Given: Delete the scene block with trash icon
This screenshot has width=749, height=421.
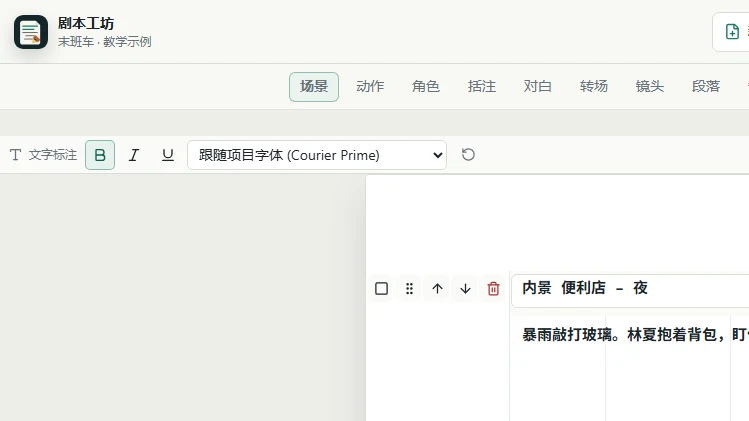Looking at the screenshot, I should click(493, 289).
